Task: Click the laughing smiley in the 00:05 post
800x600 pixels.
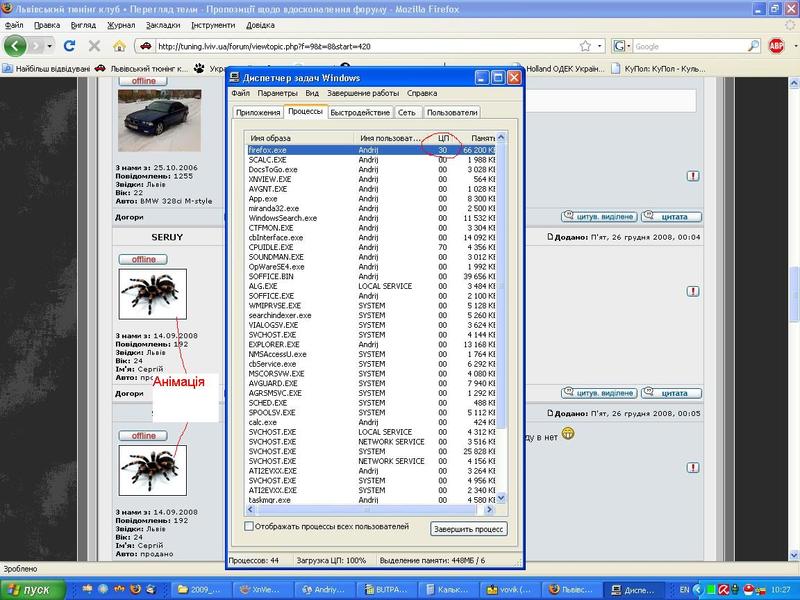Action: [568, 433]
